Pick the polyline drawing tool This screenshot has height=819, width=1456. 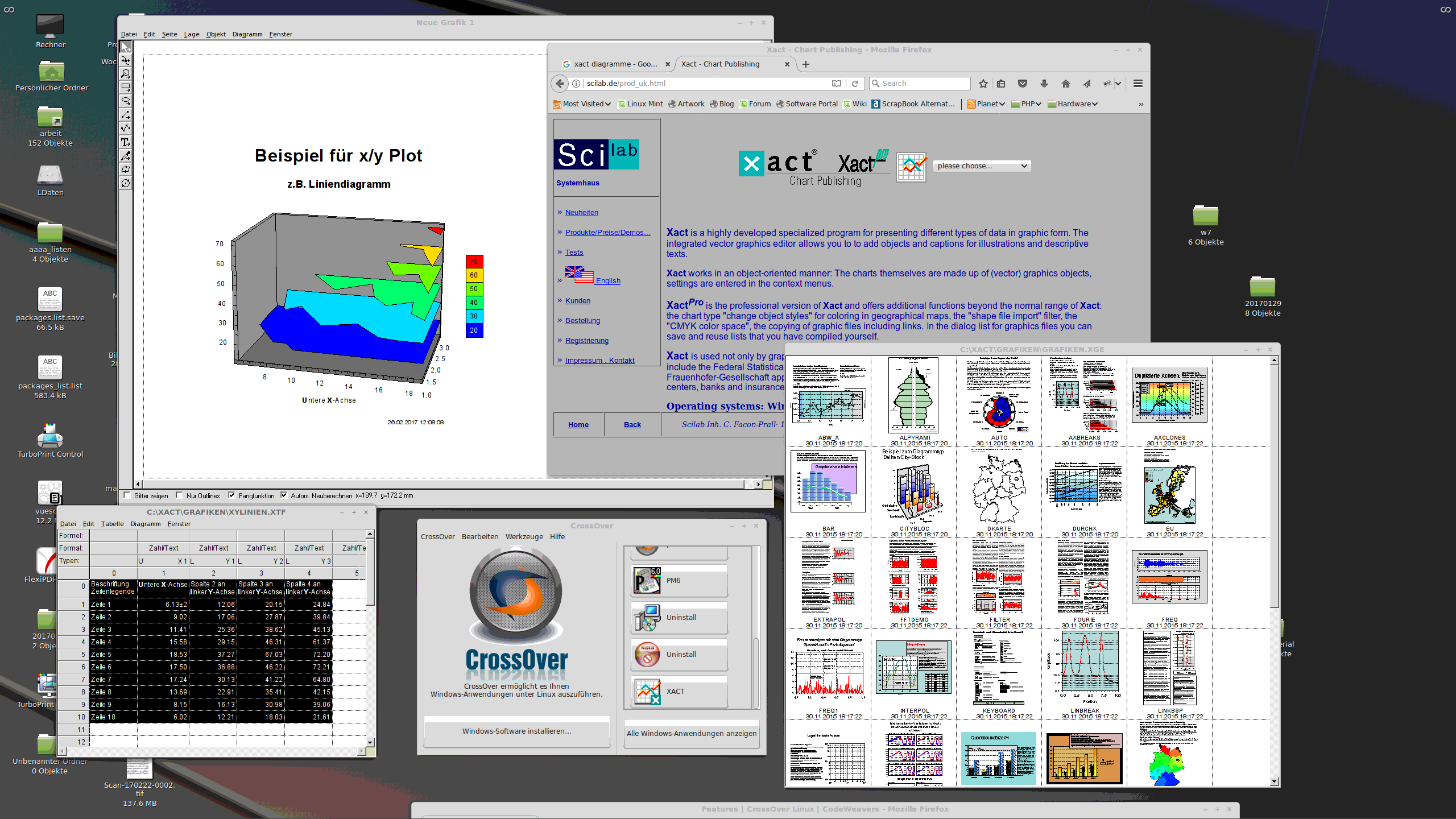click(126, 129)
